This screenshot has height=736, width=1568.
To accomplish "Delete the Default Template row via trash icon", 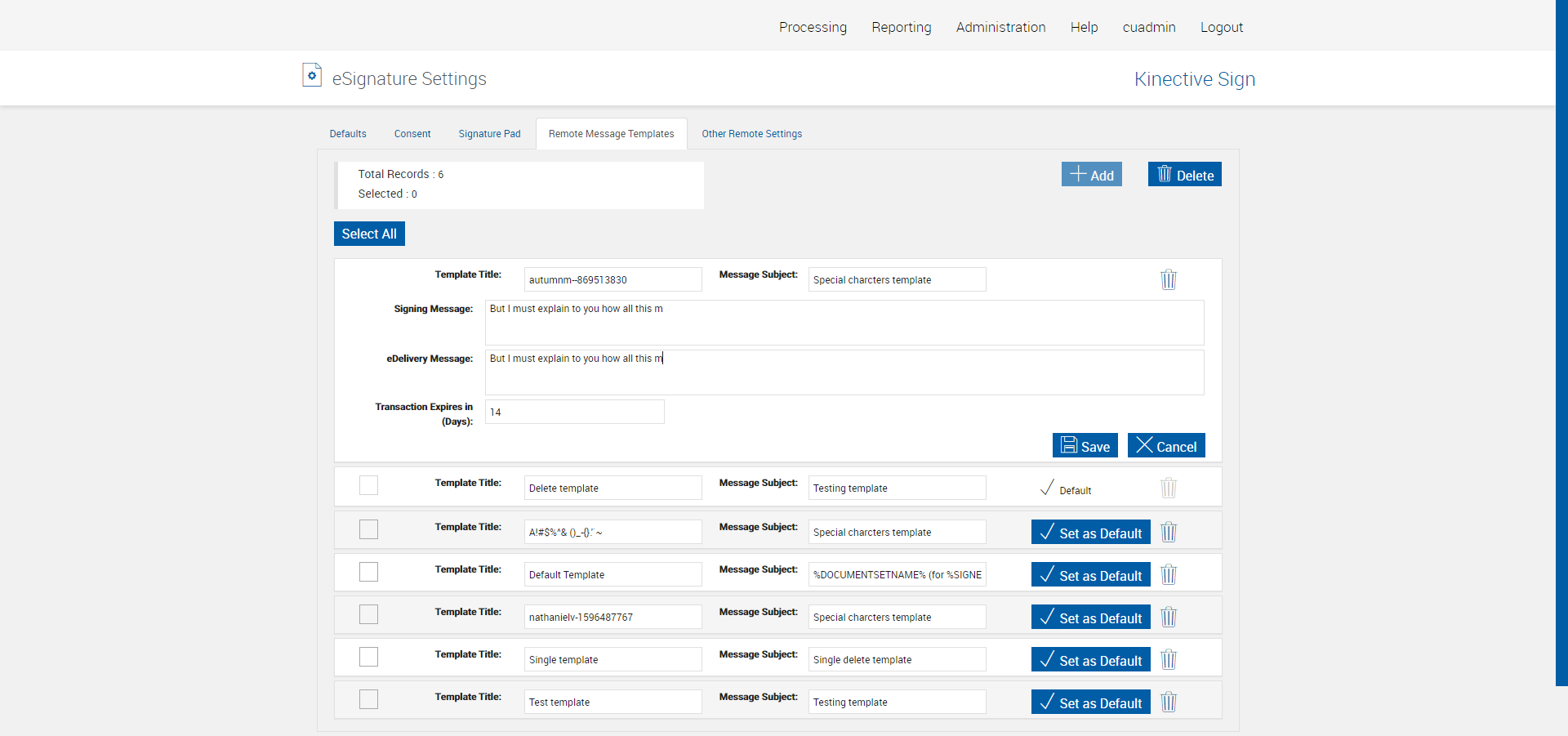I will click(1169, 574).
